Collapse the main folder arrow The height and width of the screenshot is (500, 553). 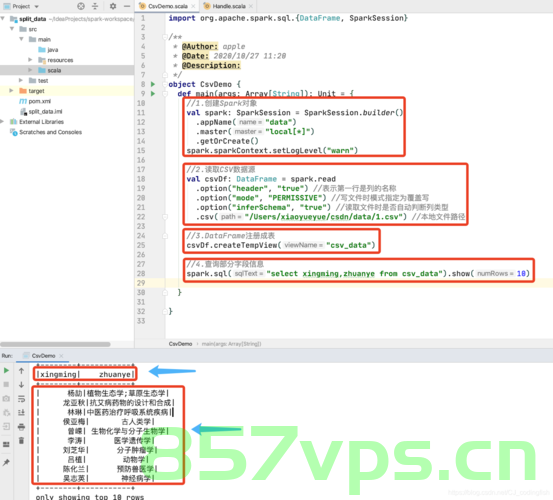pyautogui.click(x=22, y=39)
